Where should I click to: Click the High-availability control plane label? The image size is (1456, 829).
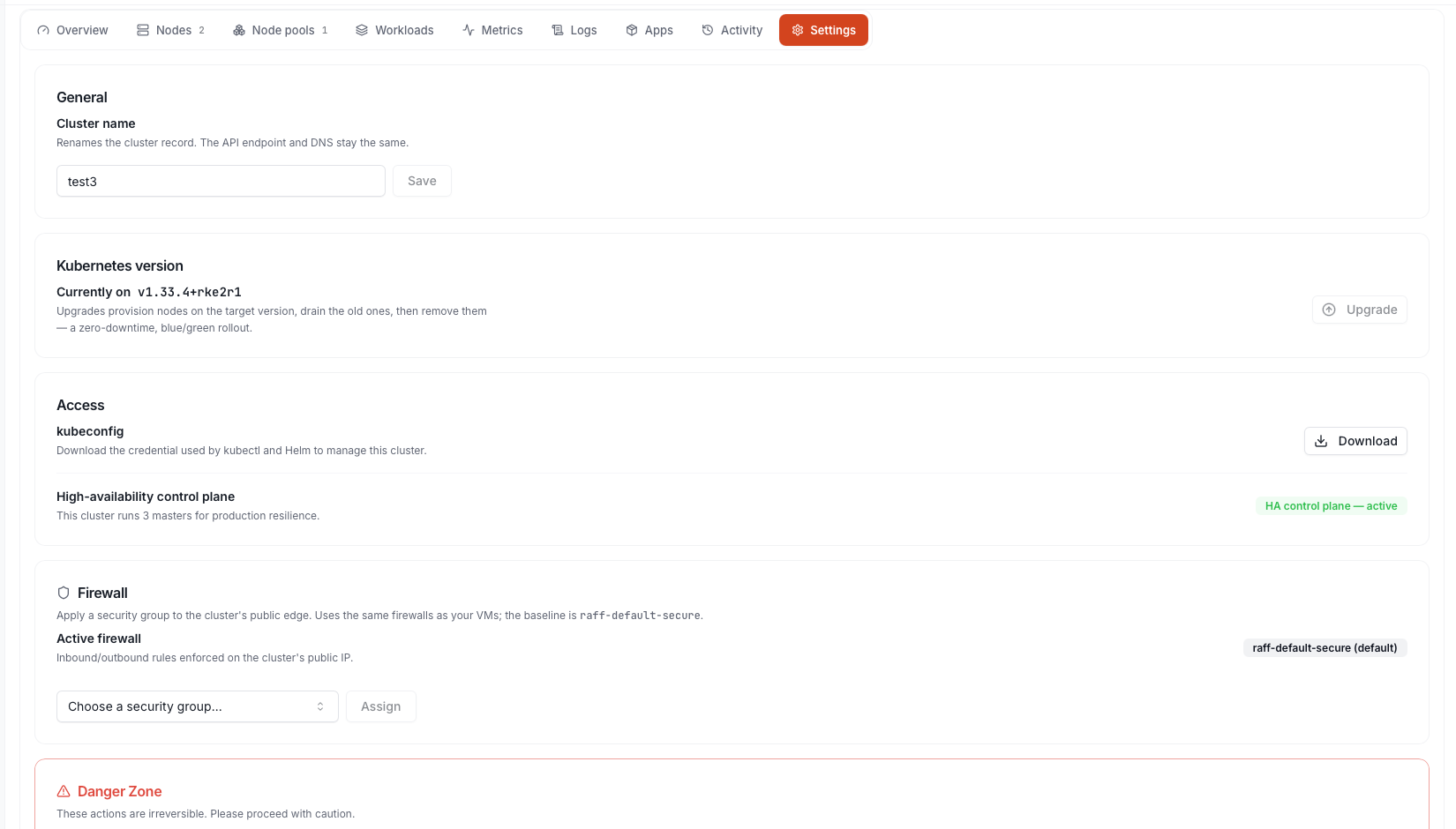pyautogui.click(x=146, y=497)
